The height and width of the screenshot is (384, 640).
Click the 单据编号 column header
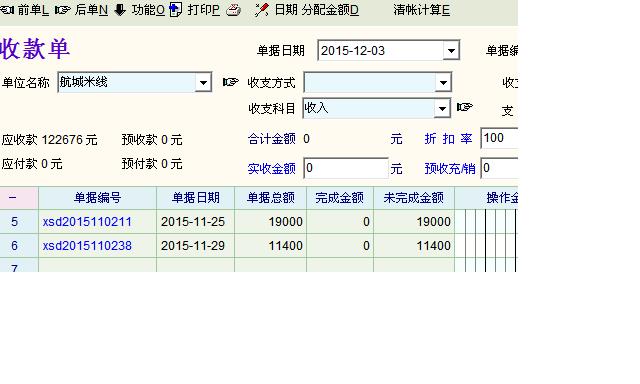(98, 198)
